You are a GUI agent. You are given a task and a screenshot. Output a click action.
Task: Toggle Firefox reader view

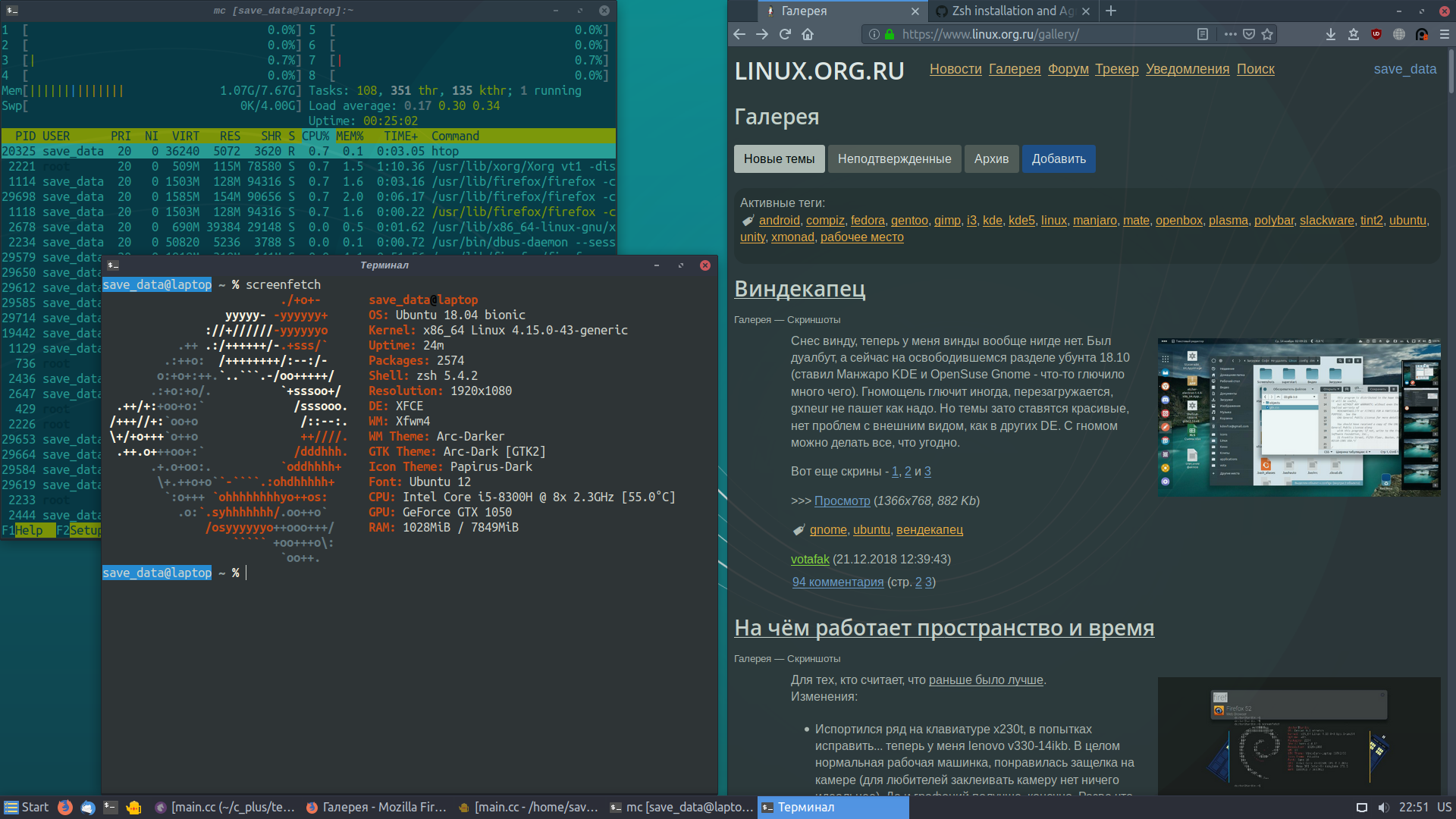tap(1202, 34)
